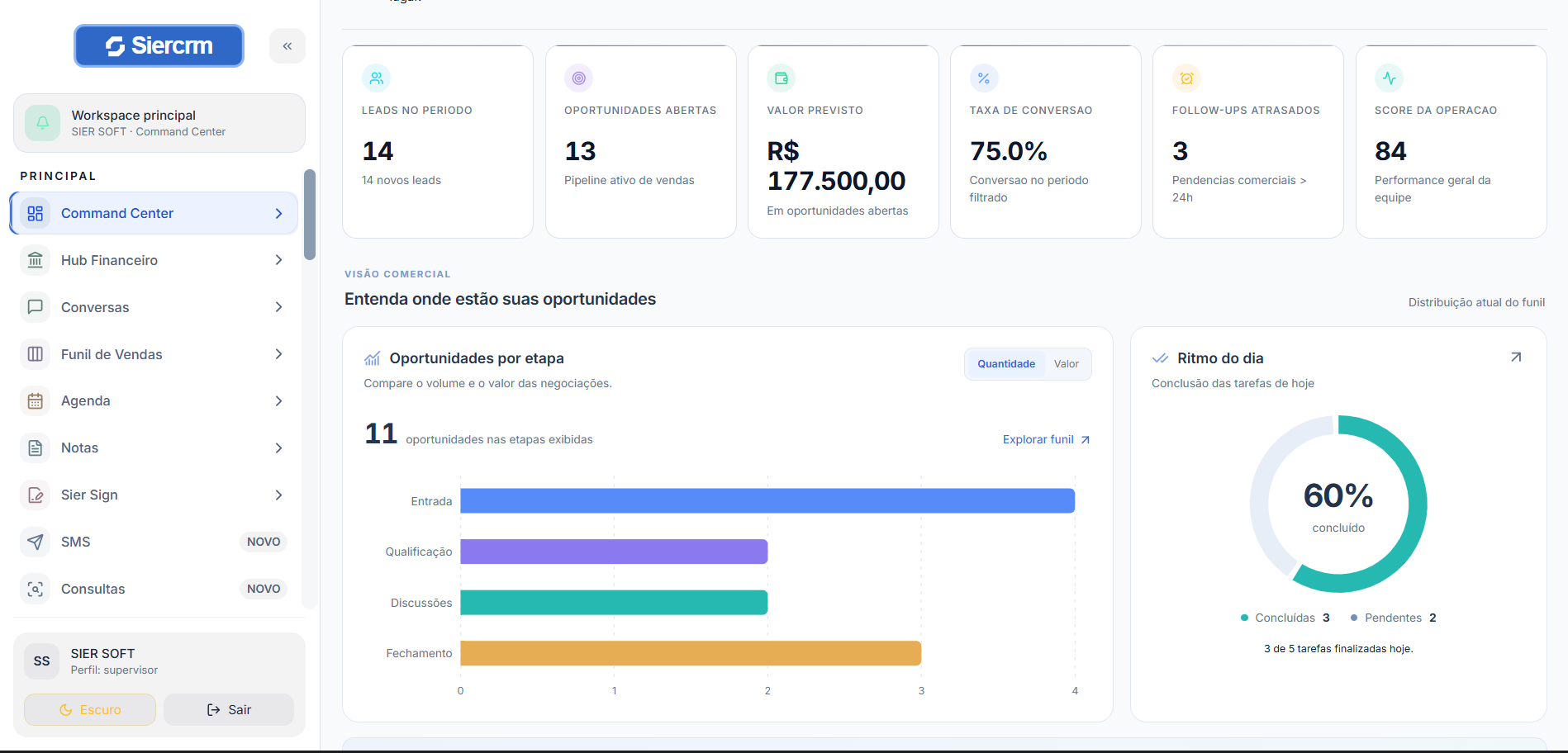The image size is (1568, 753).
Task: Open Ritmo do dia expand arrow
Action: tap(1516, 358)
